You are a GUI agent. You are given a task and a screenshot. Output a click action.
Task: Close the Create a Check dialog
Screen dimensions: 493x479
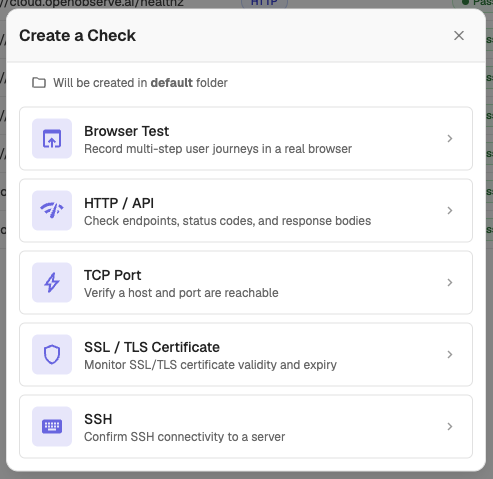(x=459, y=36)
